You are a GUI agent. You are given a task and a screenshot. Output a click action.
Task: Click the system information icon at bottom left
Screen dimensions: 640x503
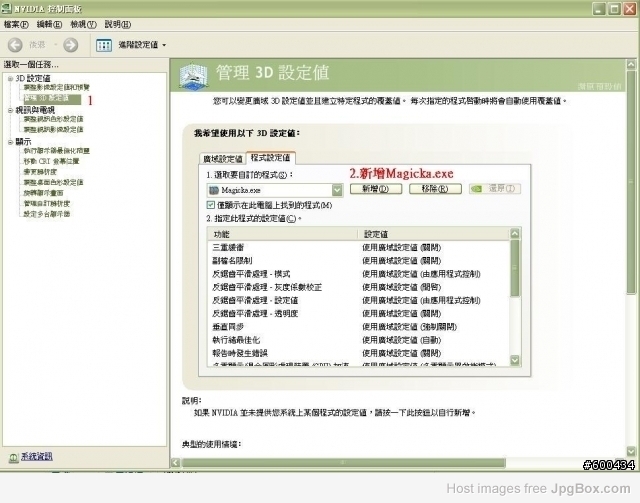(x=12, y=457)
